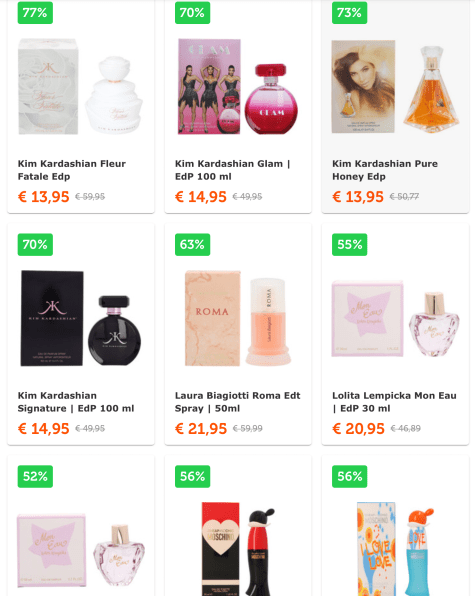Open the Laura Biagiotti Roma Edt Spray title
The width and height of the screenshot is (475, 596).
pyautogui.click(x=238, y=402)
